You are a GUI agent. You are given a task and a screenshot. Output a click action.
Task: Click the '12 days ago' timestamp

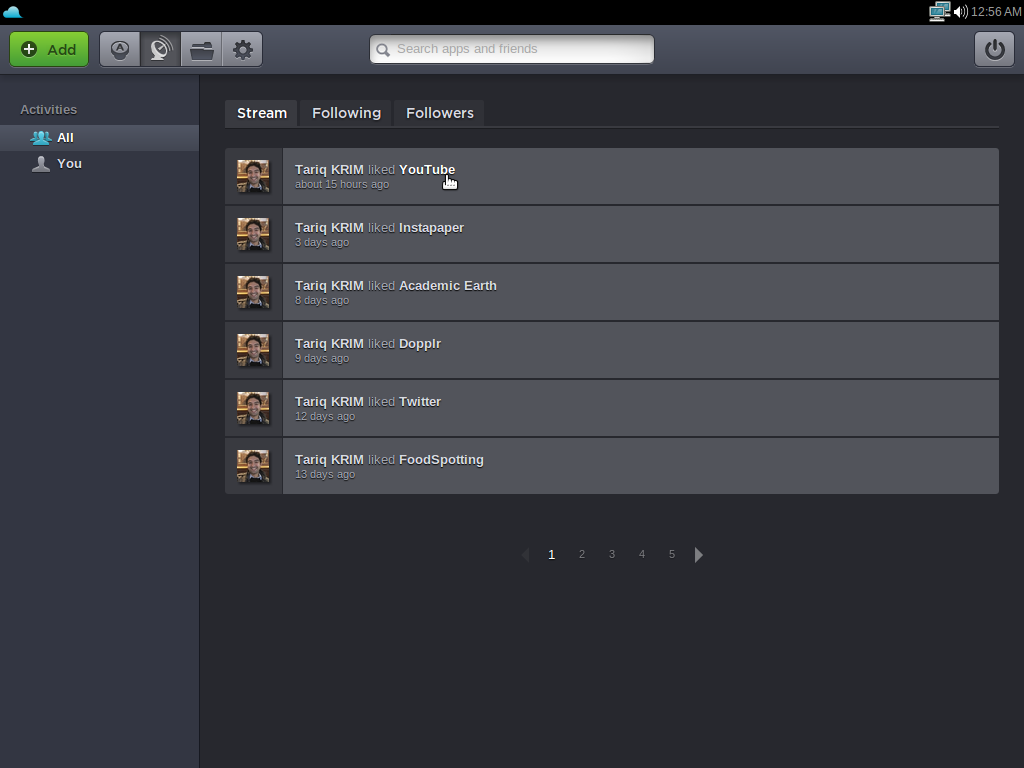click(325, 417)
